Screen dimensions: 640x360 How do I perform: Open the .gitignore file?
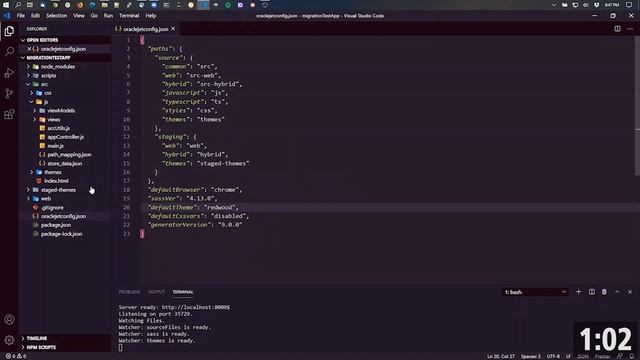pos(52,207)
